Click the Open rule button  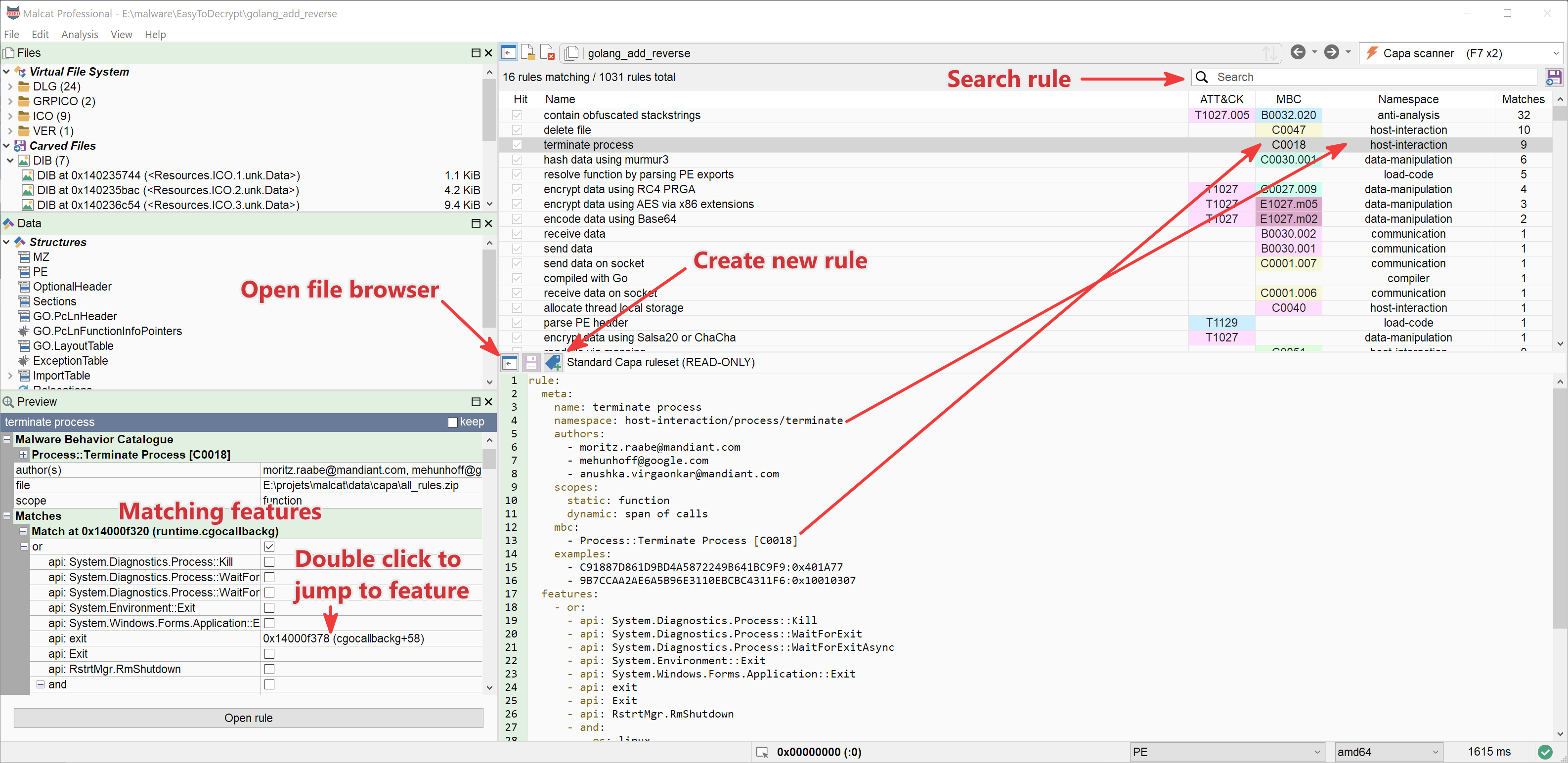[248, 718]
